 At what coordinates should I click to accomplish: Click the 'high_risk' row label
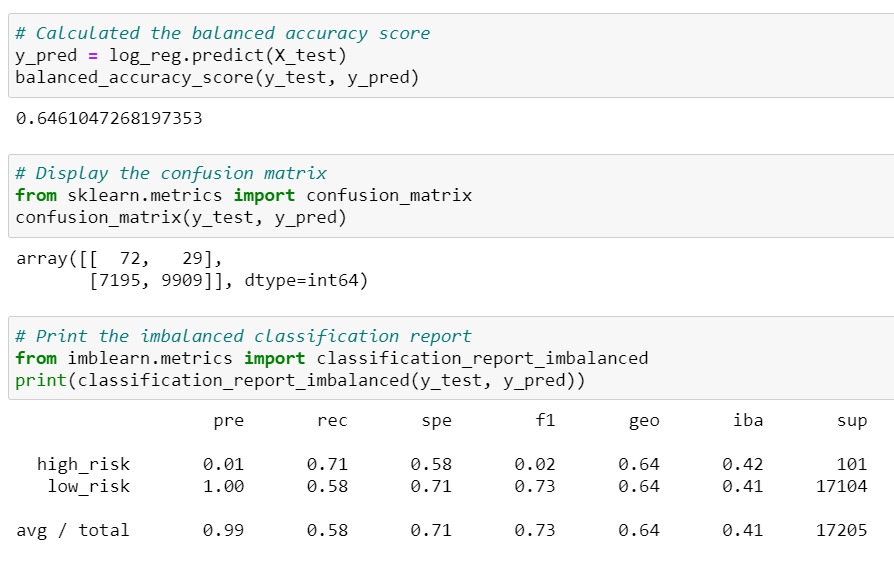pyautogui.click(x=83, y=464)
